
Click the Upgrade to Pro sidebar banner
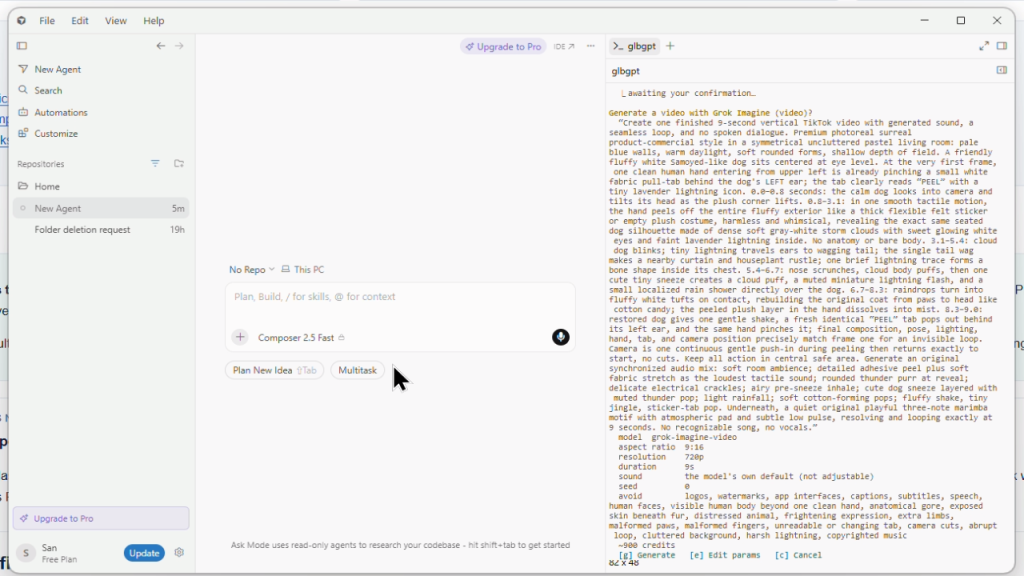(x=101, y=519)
